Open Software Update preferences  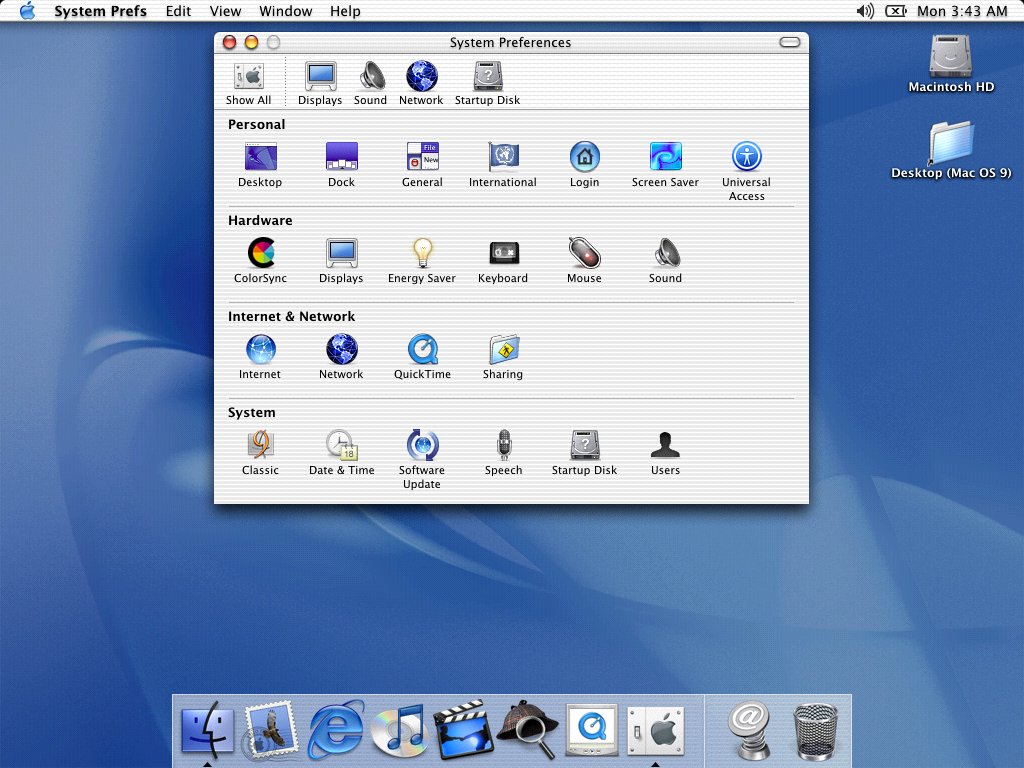coord(422,444)
